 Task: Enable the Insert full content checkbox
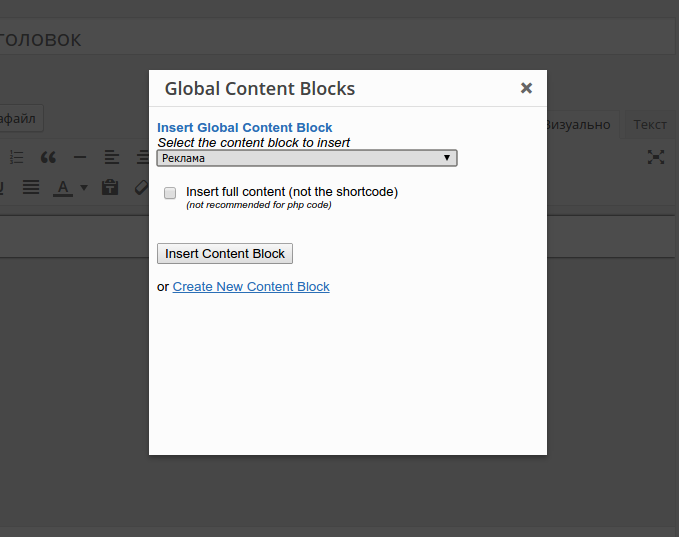pyautogui.click(x=170, y=193)
